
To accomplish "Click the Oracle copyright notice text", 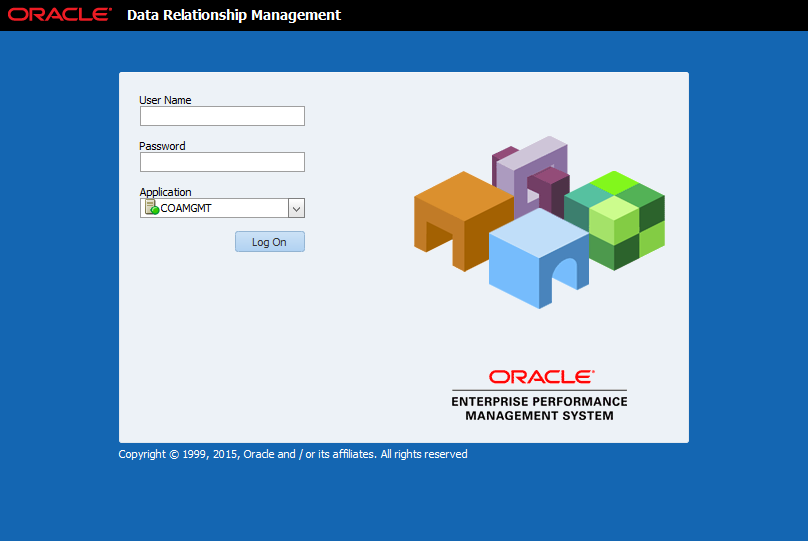I will 293,454.
